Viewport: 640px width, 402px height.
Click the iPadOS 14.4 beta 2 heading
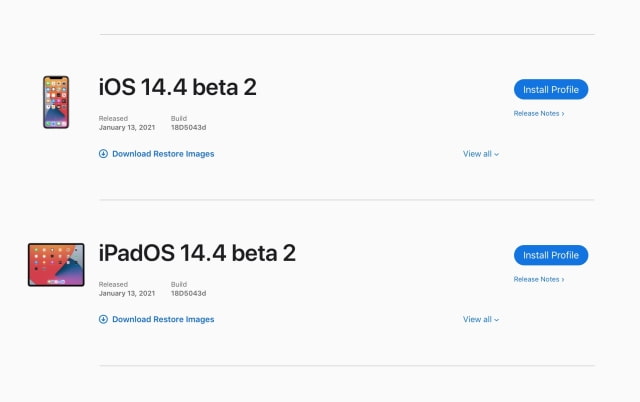click(x=197, y=253)
